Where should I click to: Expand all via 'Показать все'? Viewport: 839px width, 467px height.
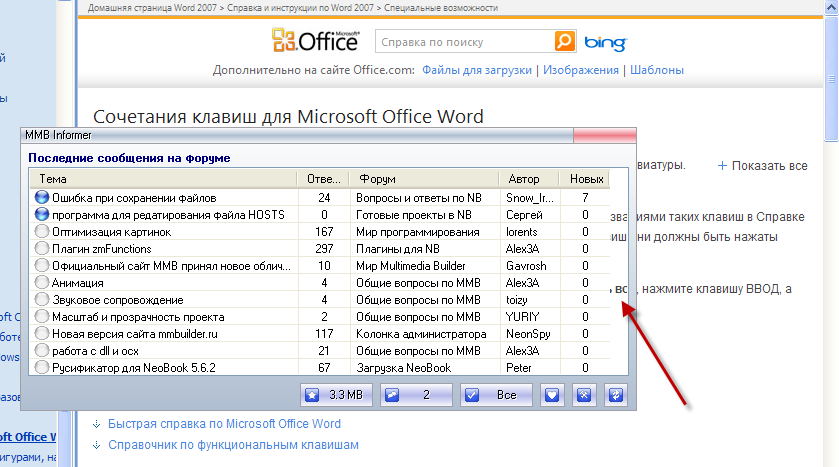pyautogui.click(x=762, y=166)
